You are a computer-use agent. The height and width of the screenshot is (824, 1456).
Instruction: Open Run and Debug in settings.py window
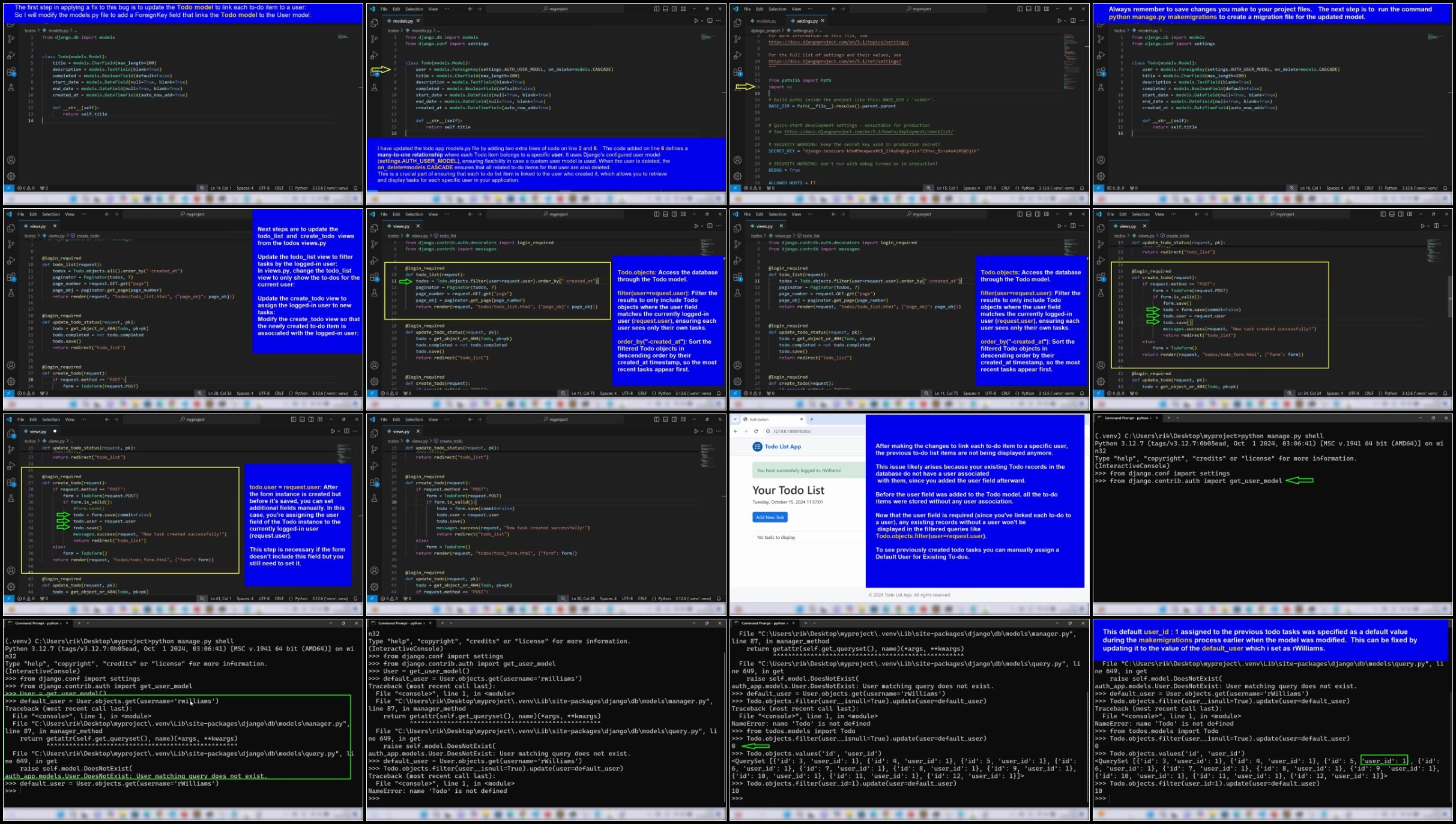pos(737,55)
